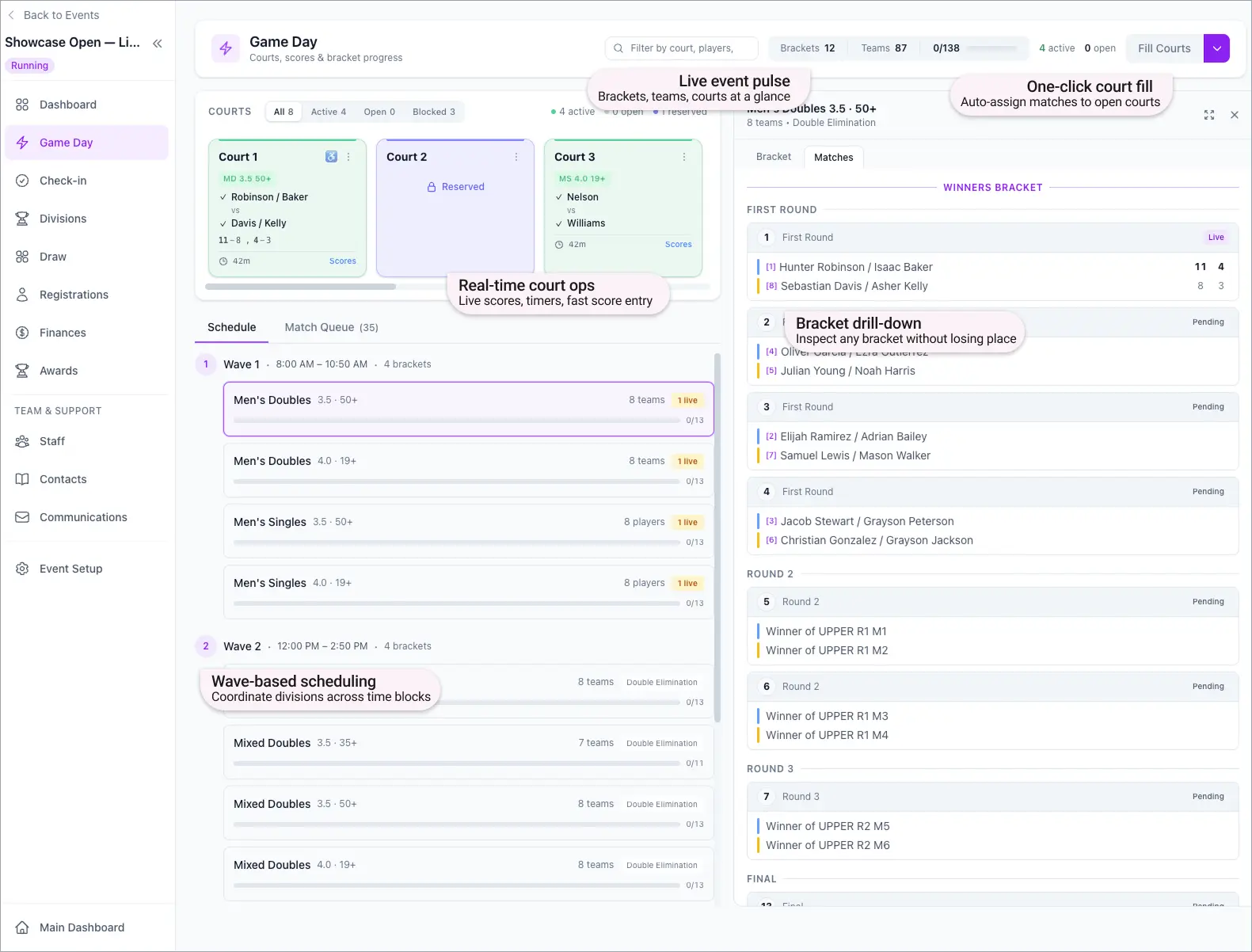
Task: Collapse the sidebar with double-chevron icon
Action: point(158,44)
